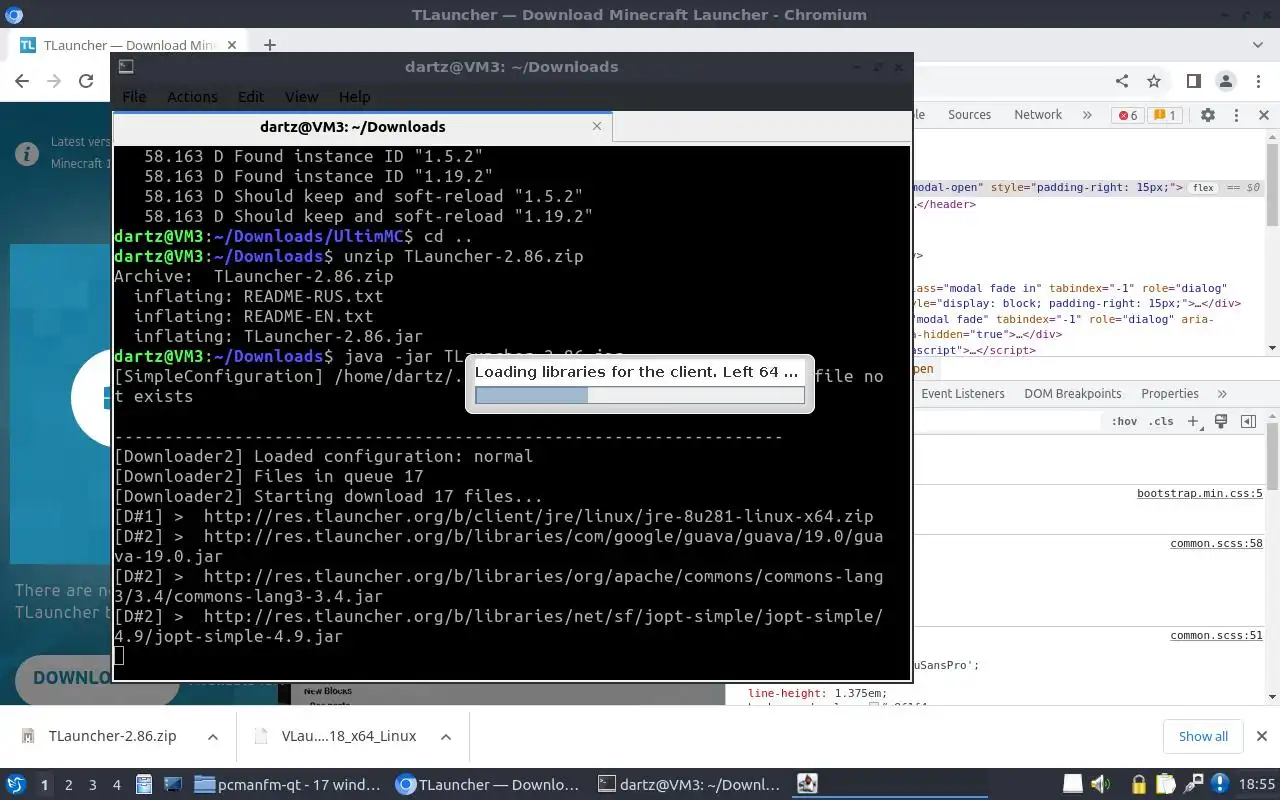Open the network connection tray icon

click(x=1192, y=785)
